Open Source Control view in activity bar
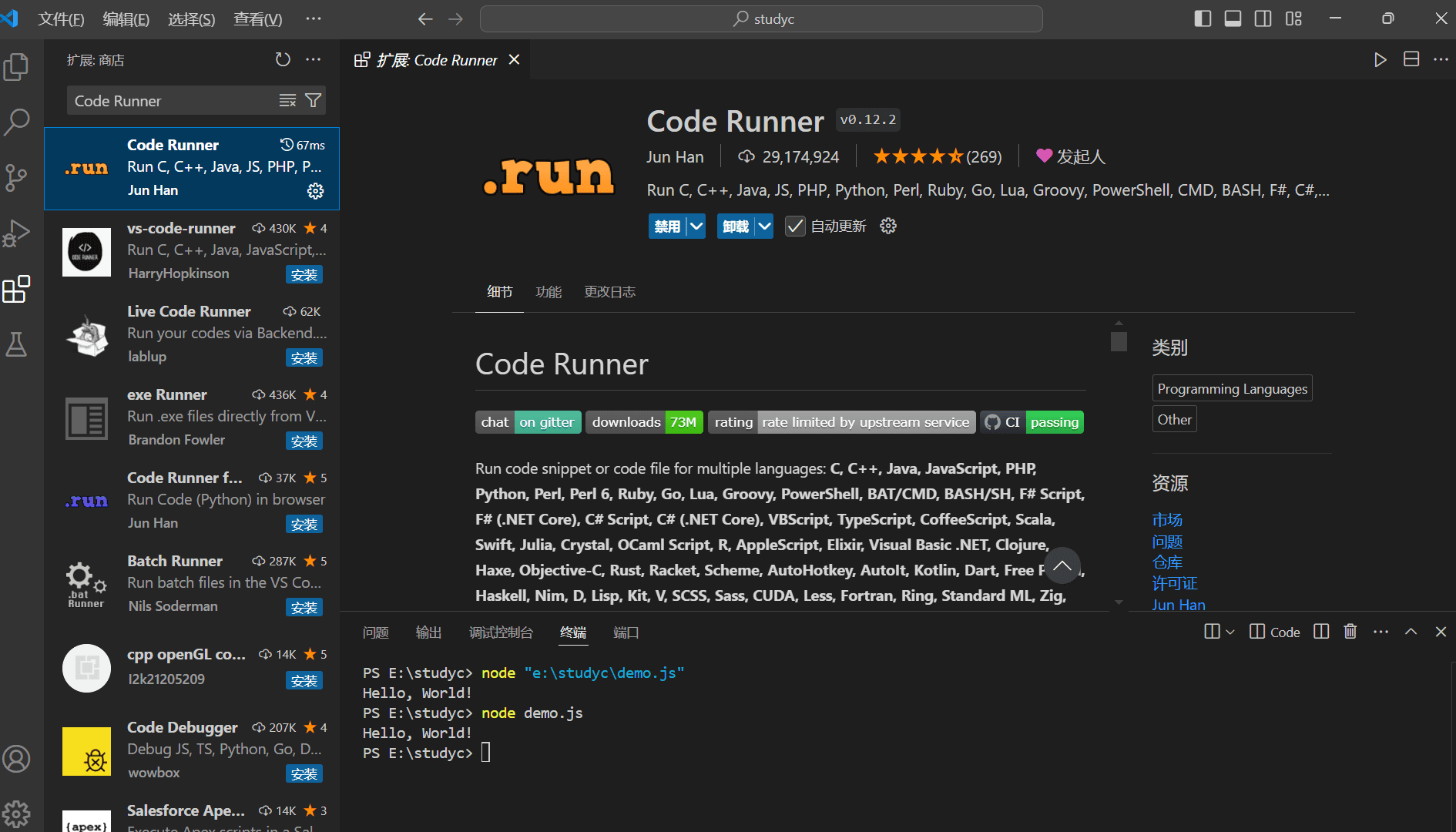 click(16, 177)
